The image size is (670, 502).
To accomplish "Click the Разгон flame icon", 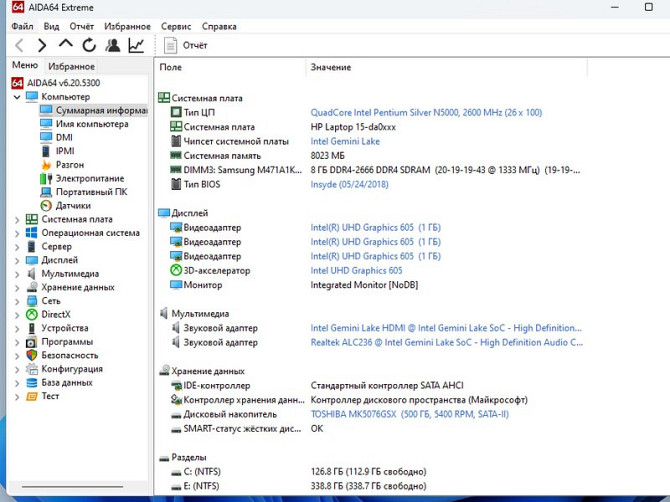I will click(46, 165).
